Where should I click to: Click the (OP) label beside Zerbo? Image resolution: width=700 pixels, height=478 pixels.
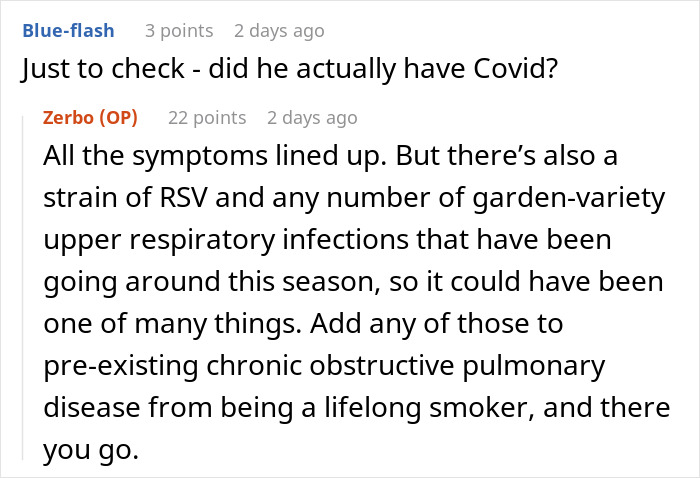coord(120,117)
